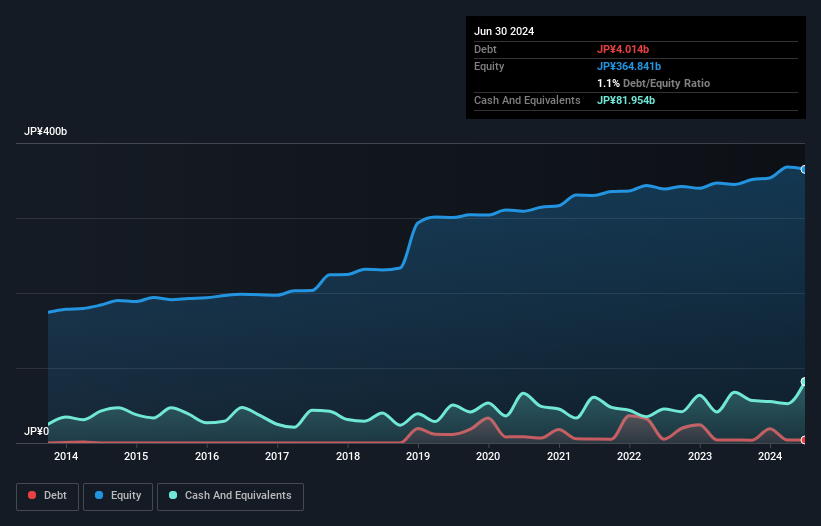Image resolution: width=821 pixels, height=526 pixels.
Task: Click the JP¥400b y-axis label
Action: [x=46, y=132]
